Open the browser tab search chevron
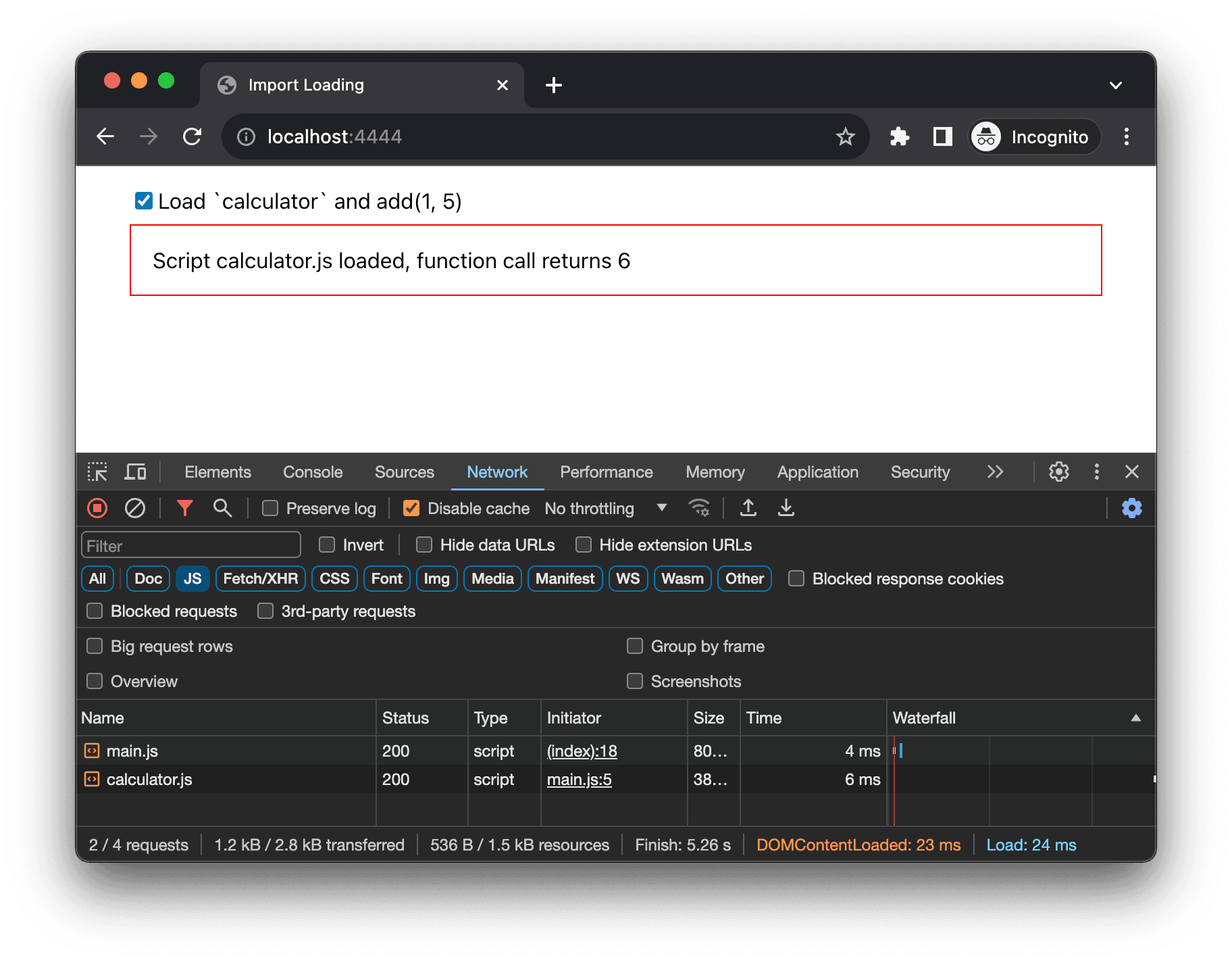1232x962 pixels. (1116, 85)
